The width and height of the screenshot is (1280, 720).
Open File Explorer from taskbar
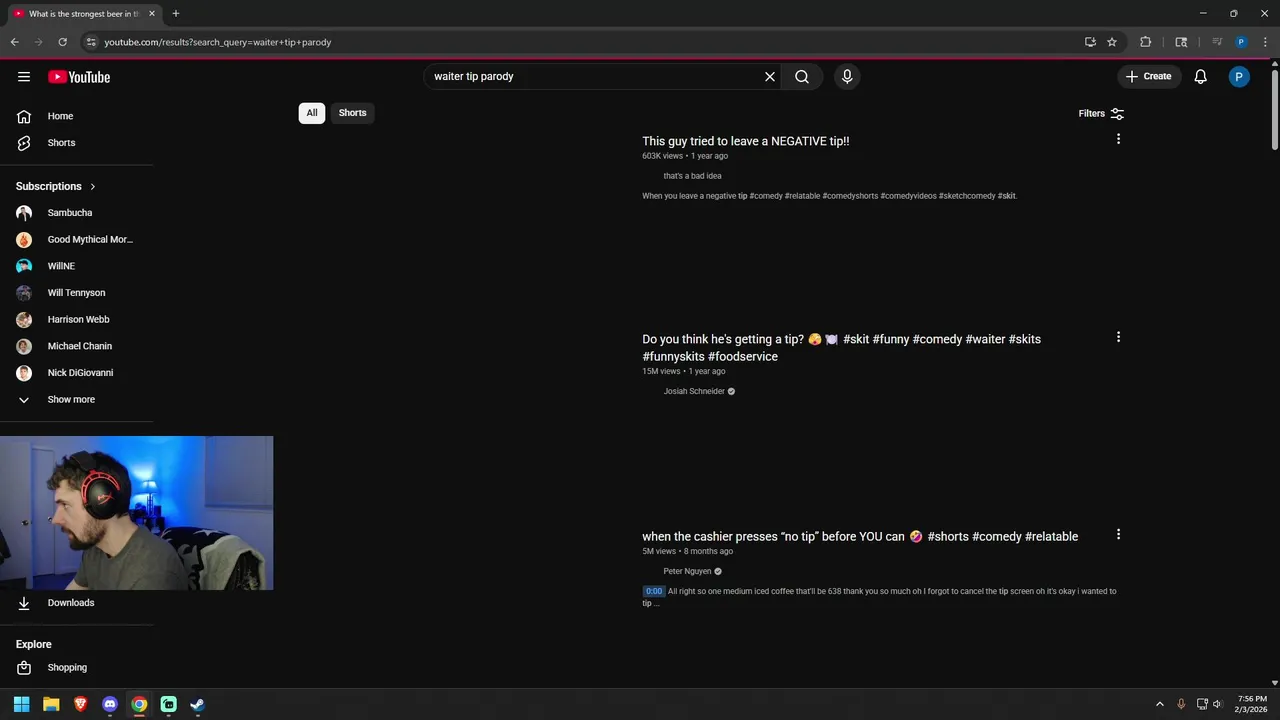tap(51, 704)
